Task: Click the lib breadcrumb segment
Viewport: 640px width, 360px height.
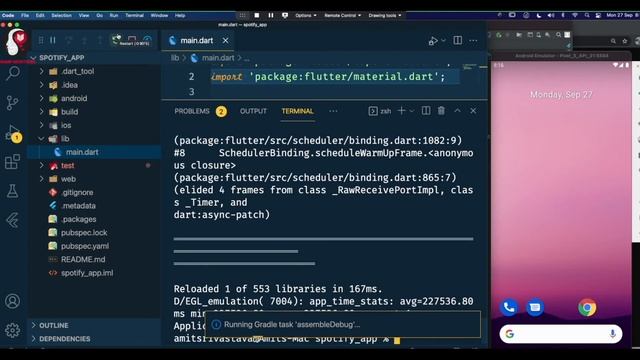Action: click(175, 58)
